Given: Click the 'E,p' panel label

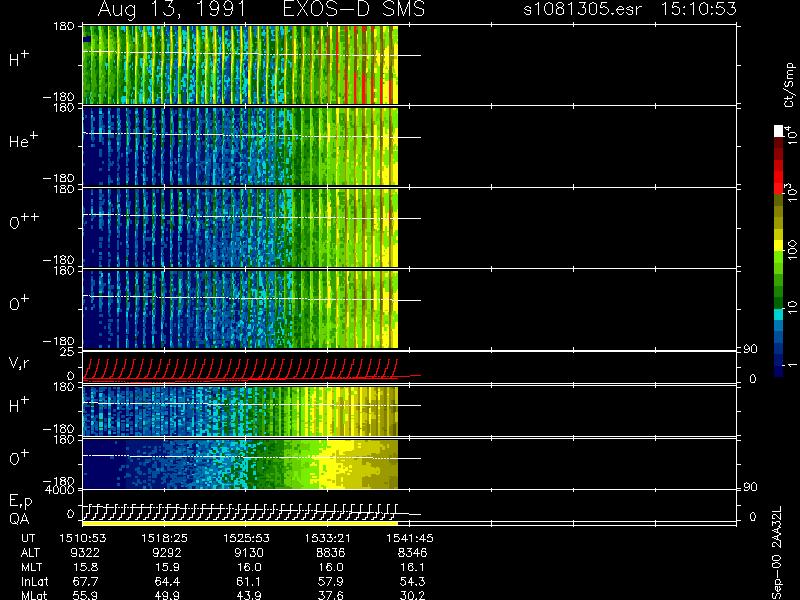Looking at the screenshot, I should [20, 502].
